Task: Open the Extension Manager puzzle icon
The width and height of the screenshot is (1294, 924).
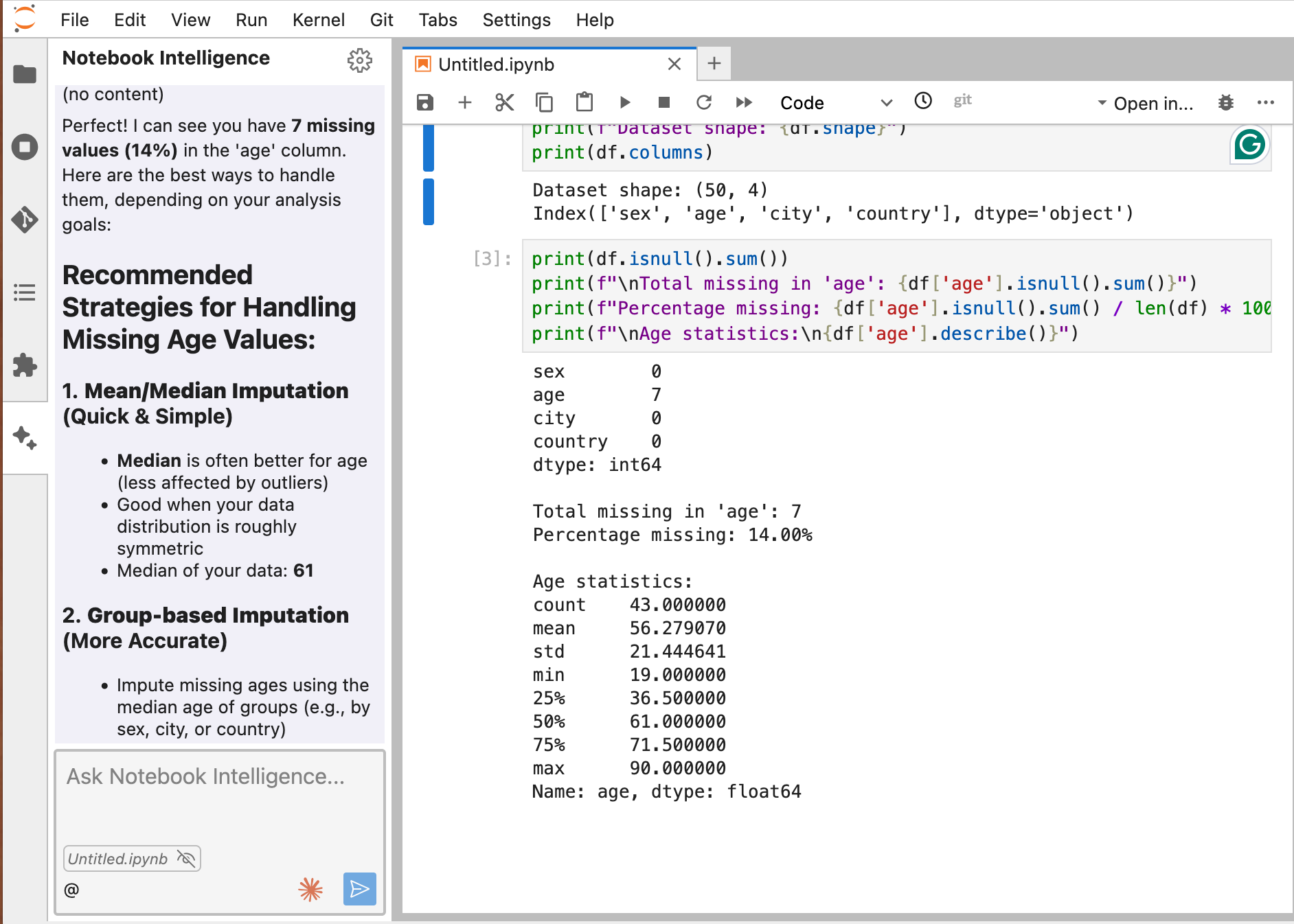Action: pos(25,365)
